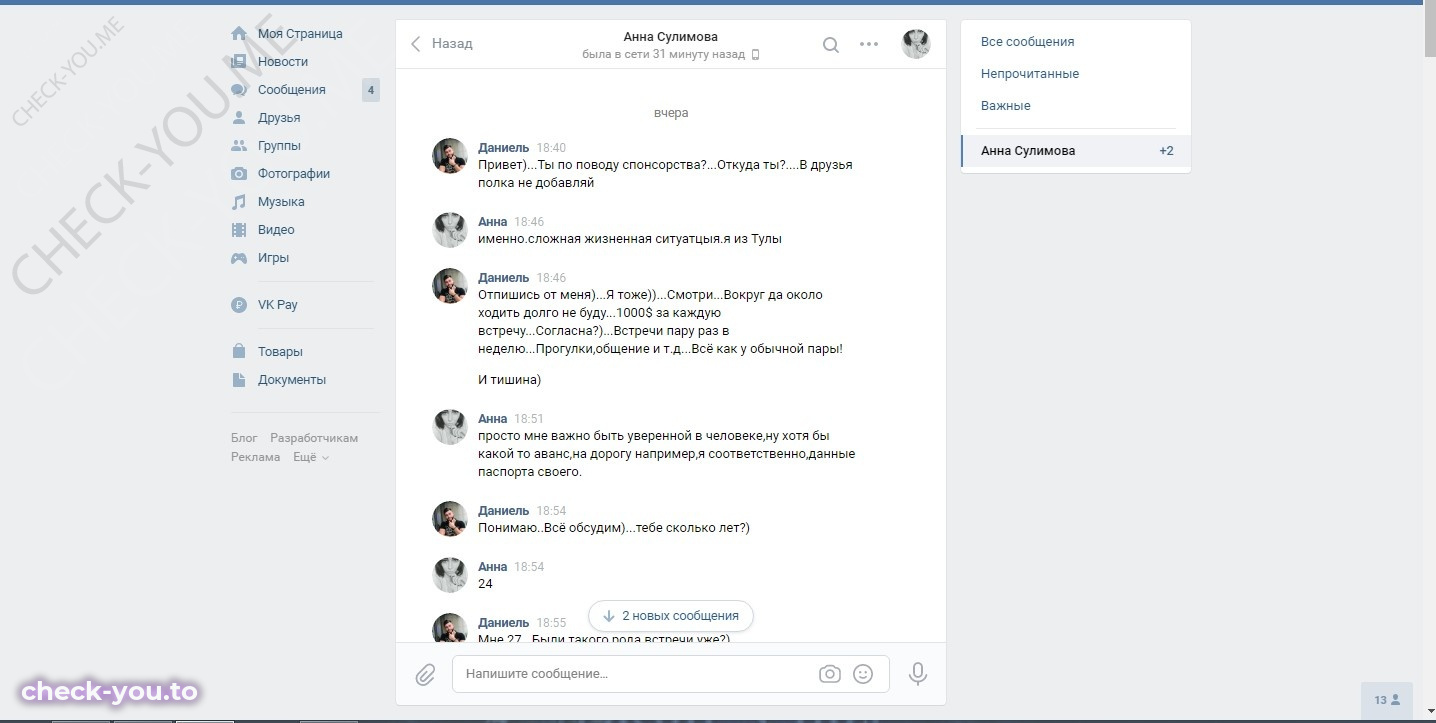The width and height of the screenshot is (1436, 723).
Task: Open the Товары shopping bag icon
Action: pyautogui.click(x=239, y=352)
